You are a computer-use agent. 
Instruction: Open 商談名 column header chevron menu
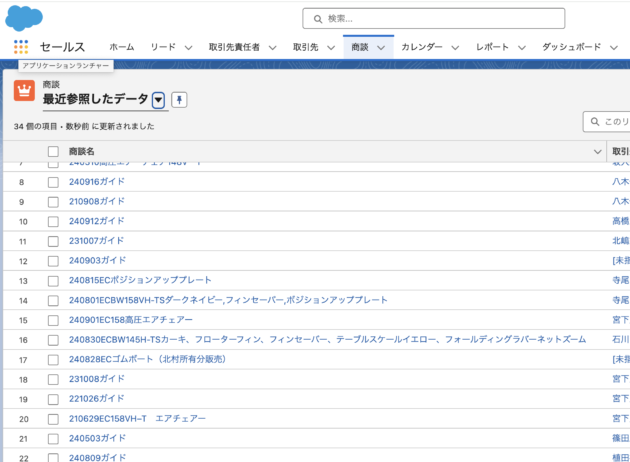(x=597, y=151)
